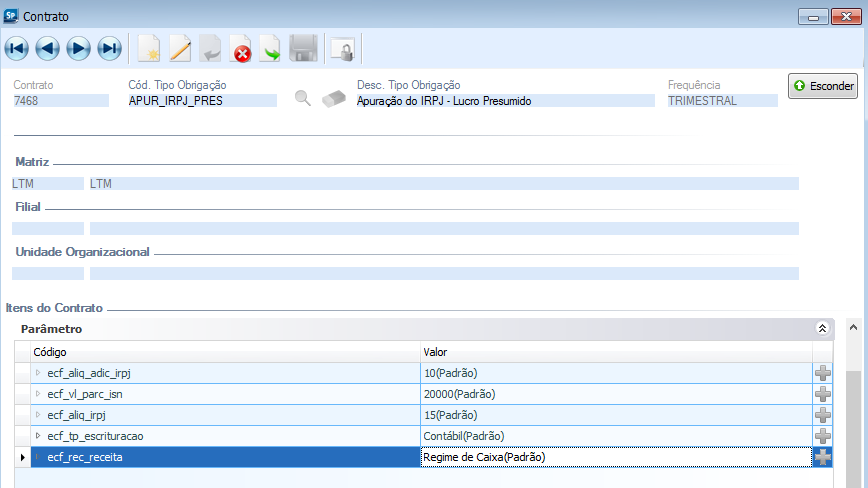Image resolution: width=868 pixels, height=488 pixels.
Task: Jump to the last record
Action: [109, 48]
